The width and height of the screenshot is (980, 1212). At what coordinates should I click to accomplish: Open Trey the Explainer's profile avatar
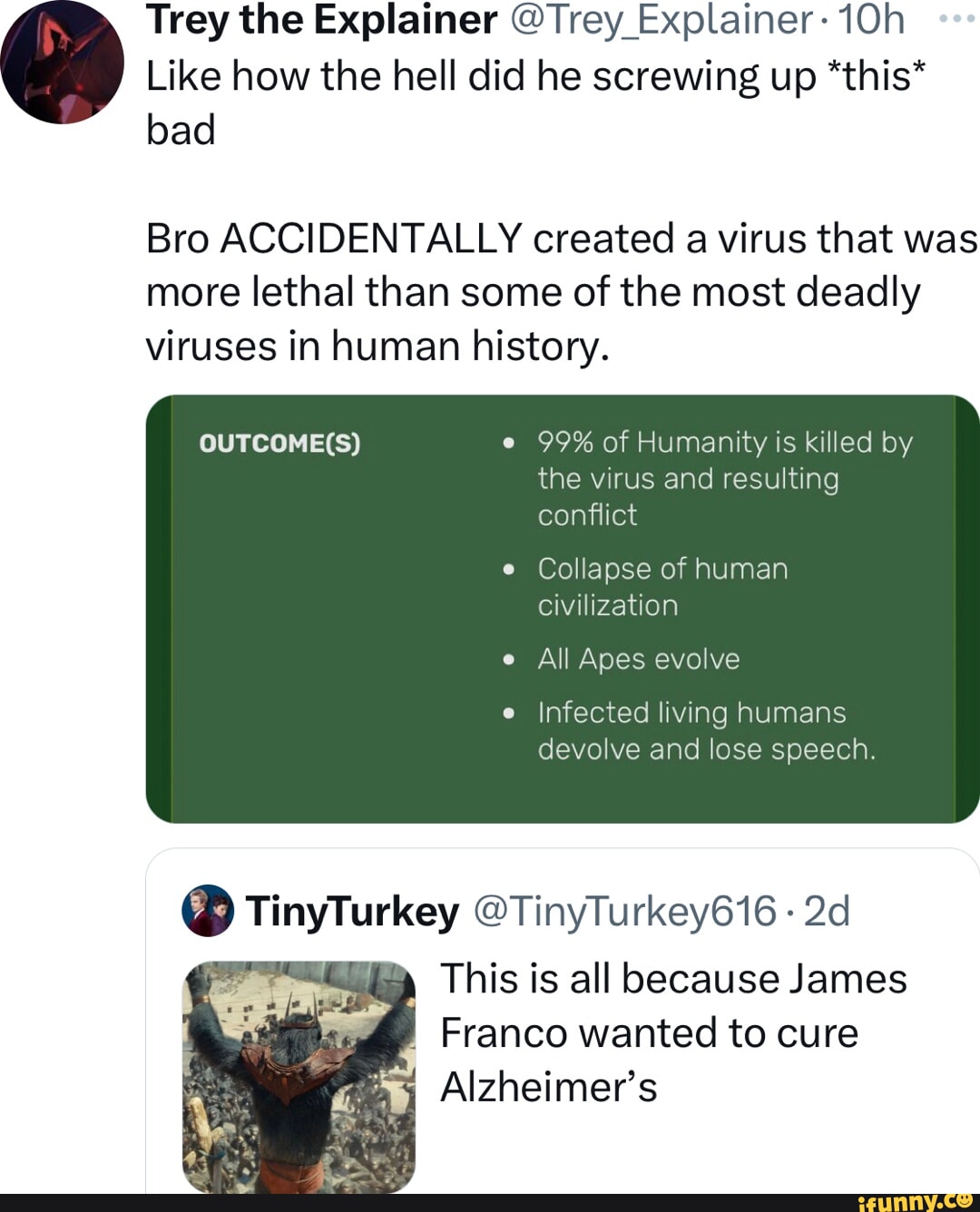point(62,62)
